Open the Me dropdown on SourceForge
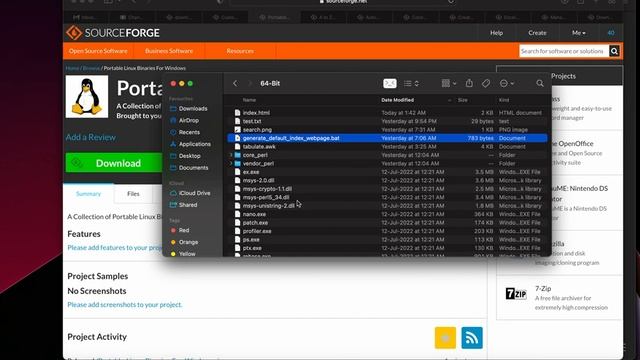The image size is (640, 360). [x=578, y=33]
